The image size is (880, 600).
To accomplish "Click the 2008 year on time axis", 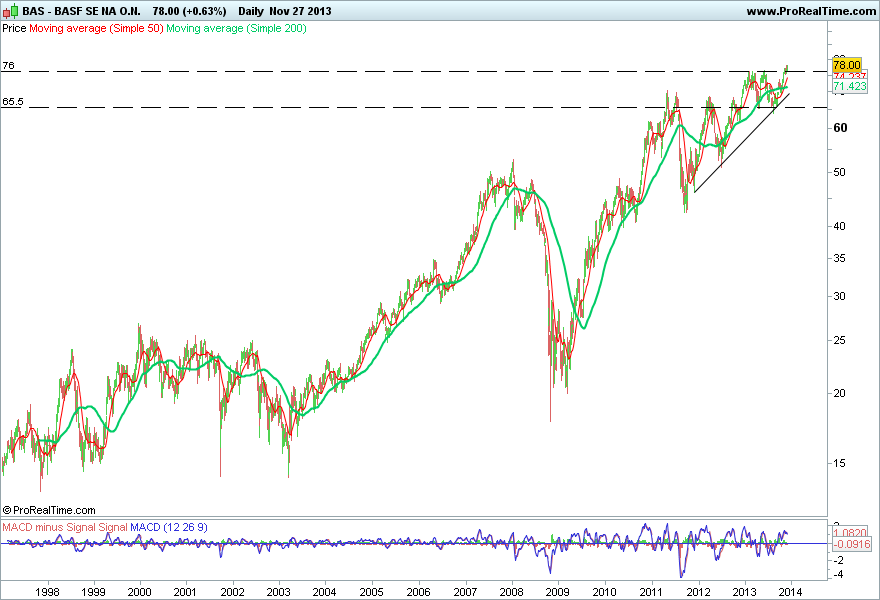I will point(512,592).
